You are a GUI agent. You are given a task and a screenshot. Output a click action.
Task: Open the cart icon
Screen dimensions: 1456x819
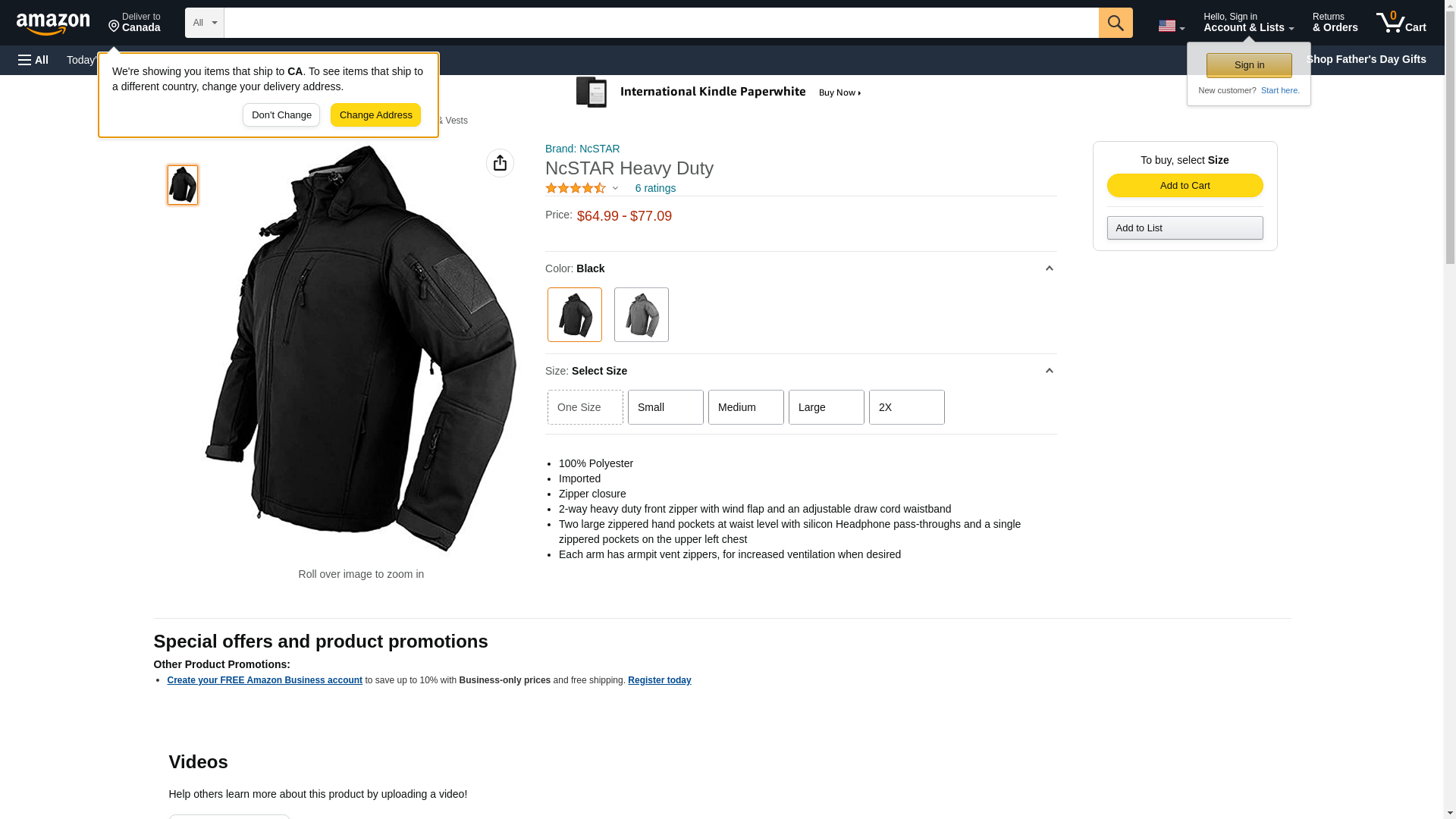pyautogui.click(x=1401, y=23)
